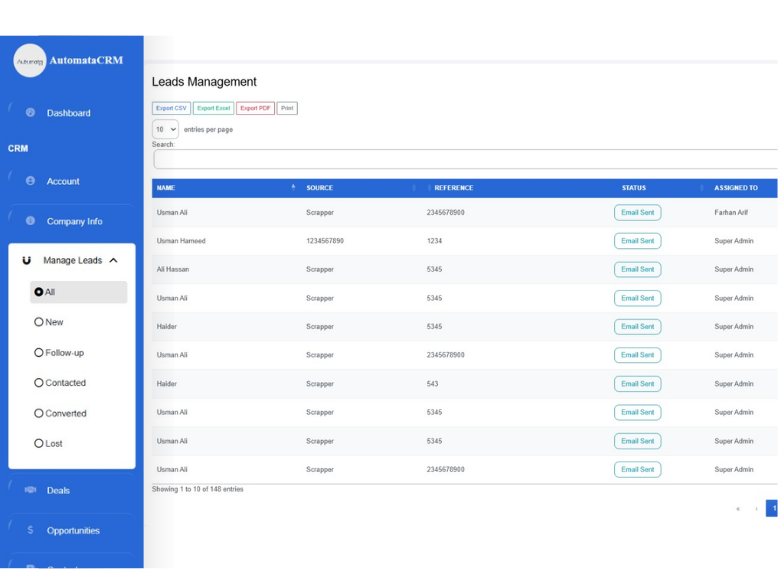Image resolution: width=778 pixels, height=588 pixels.
Task: Click the Account user icon
Action: (30, 181)
